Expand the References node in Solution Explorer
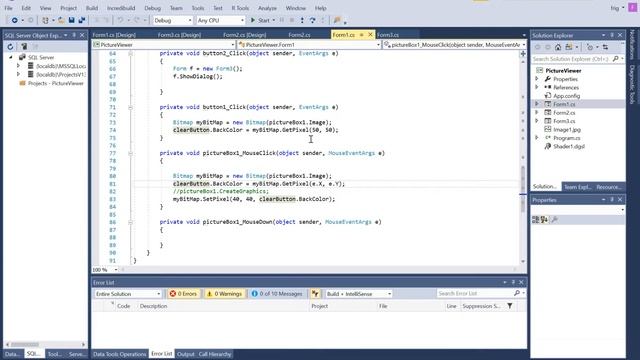The height and width of the screenshot is (360, 640). 537,87
